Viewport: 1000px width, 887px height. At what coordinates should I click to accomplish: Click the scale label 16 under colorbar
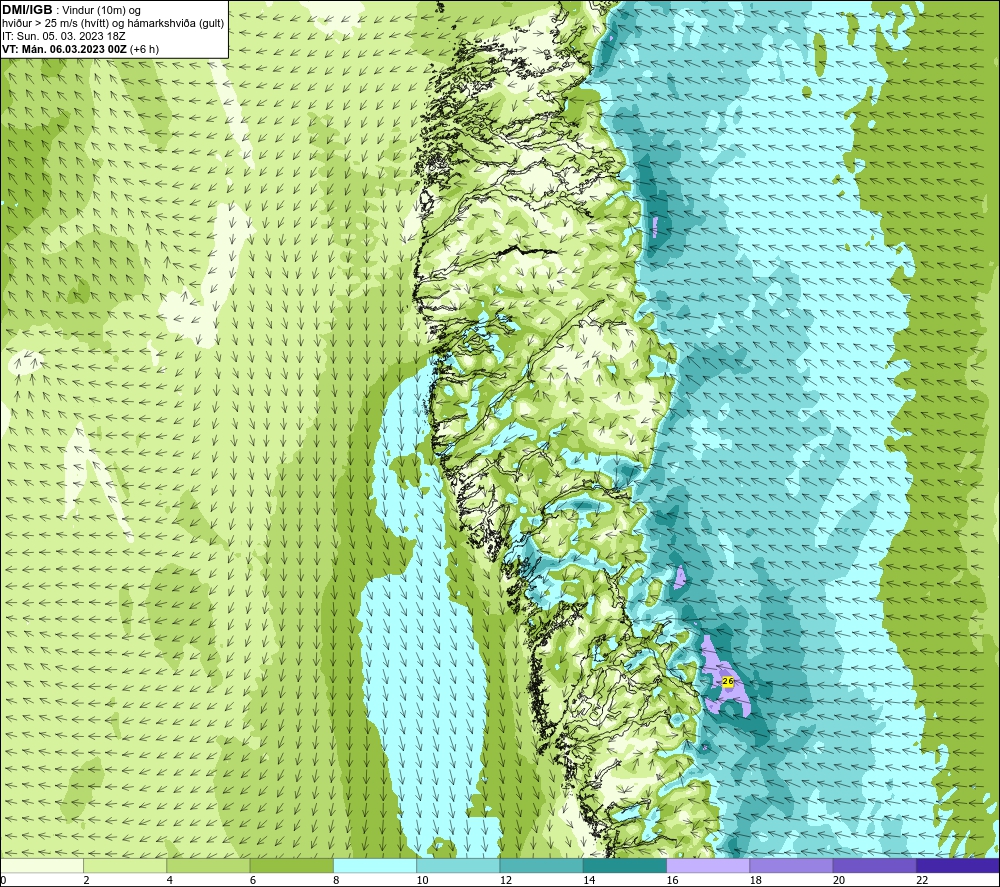(672, 880)
